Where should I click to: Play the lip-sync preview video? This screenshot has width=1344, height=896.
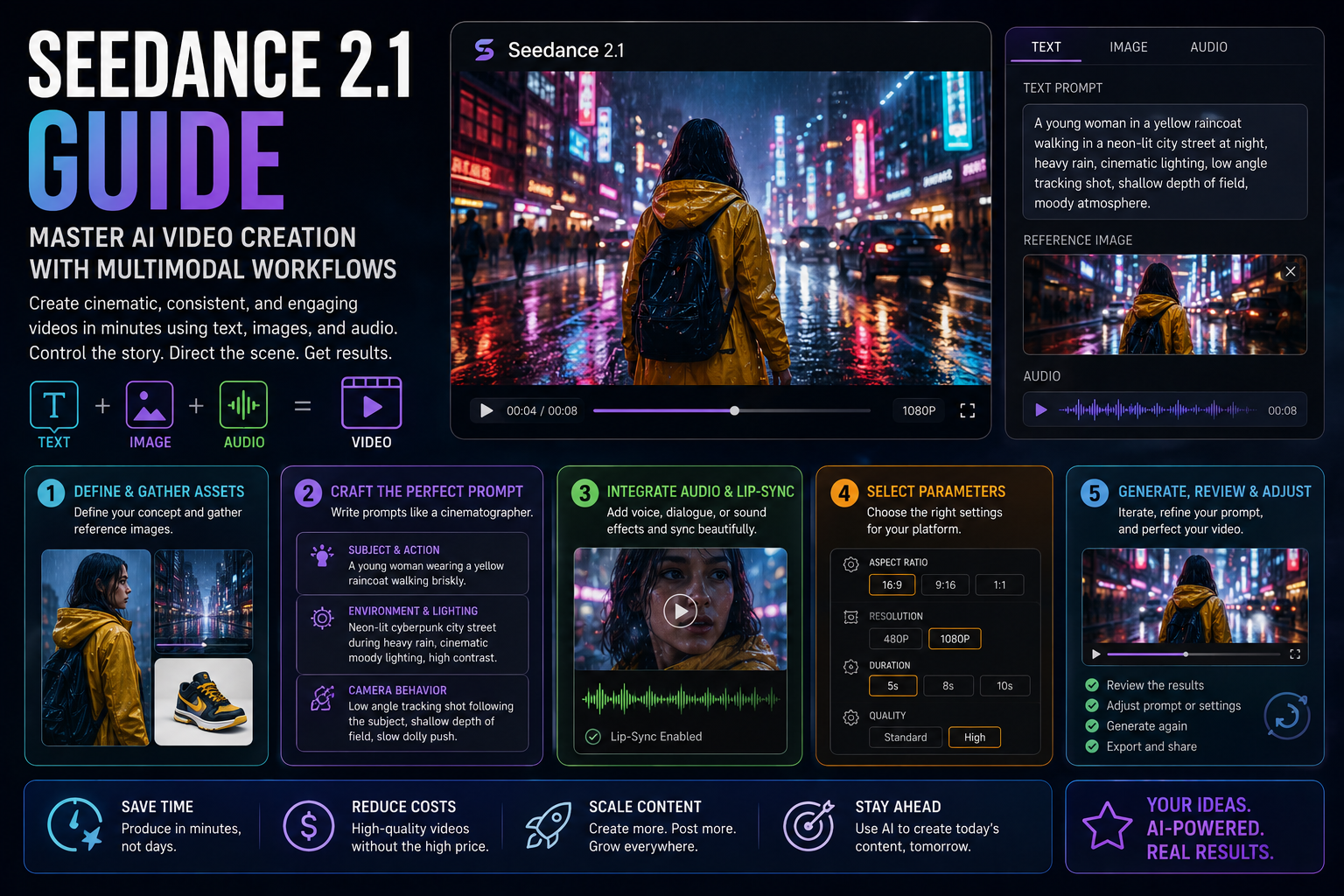pos(680,610)
